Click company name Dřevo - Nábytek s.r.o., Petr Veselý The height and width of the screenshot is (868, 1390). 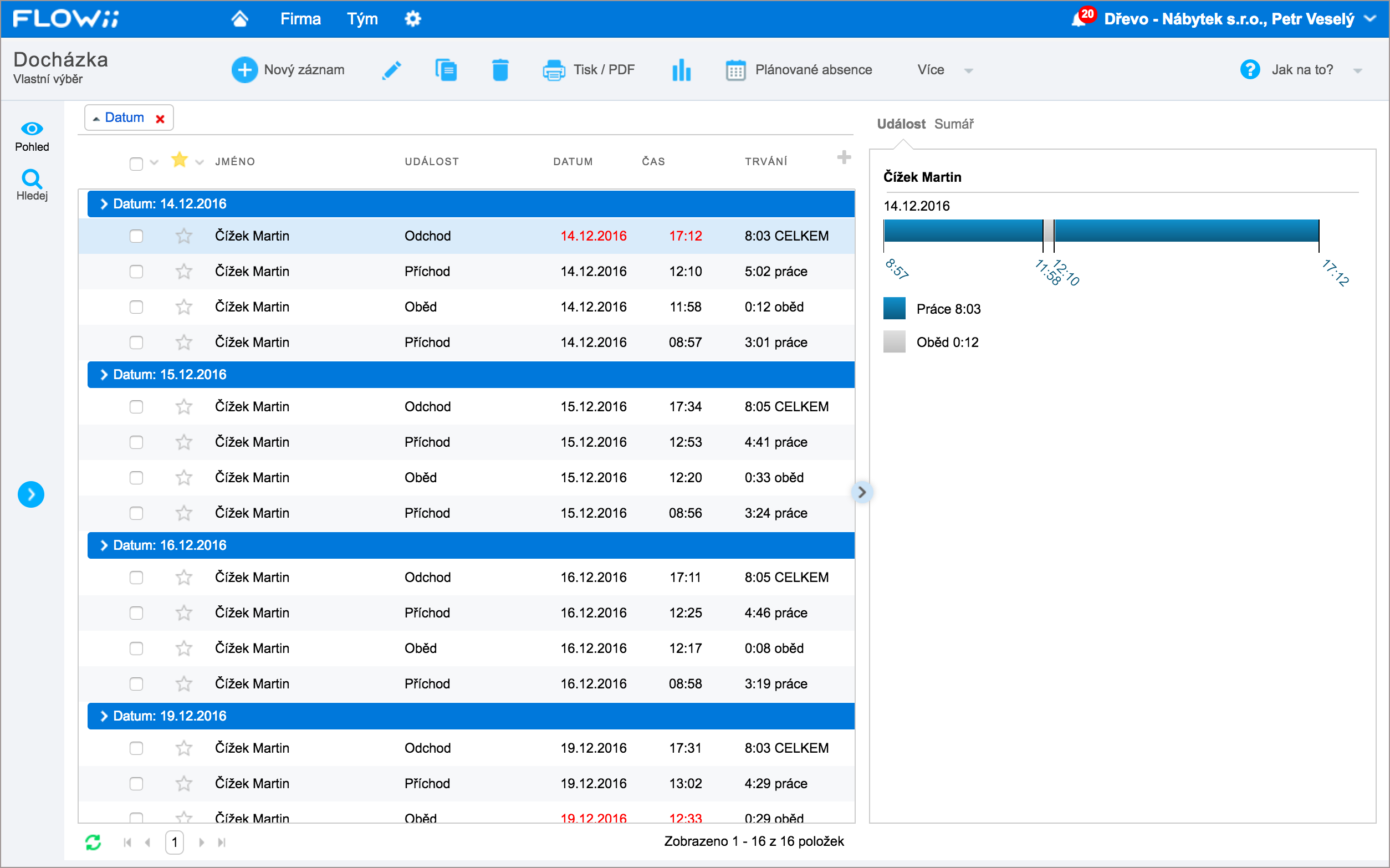(1229, 19)
